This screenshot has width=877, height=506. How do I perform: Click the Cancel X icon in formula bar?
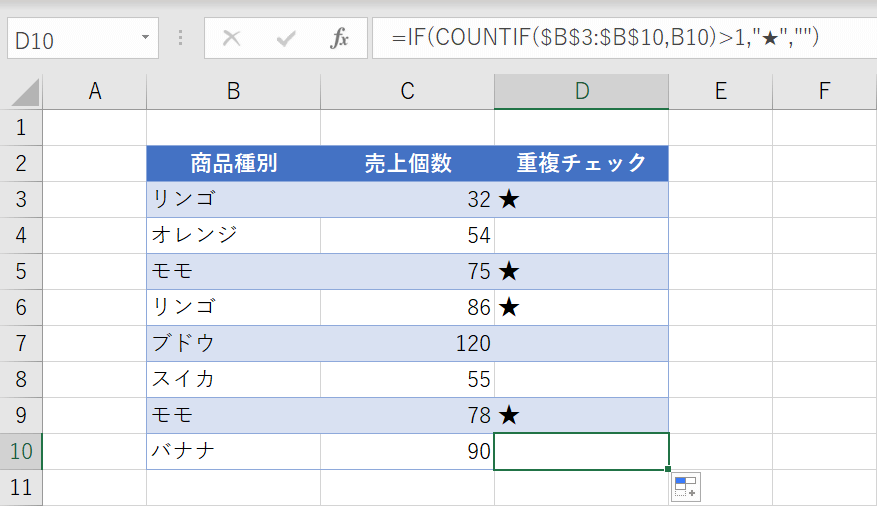(x=232, y=39)
